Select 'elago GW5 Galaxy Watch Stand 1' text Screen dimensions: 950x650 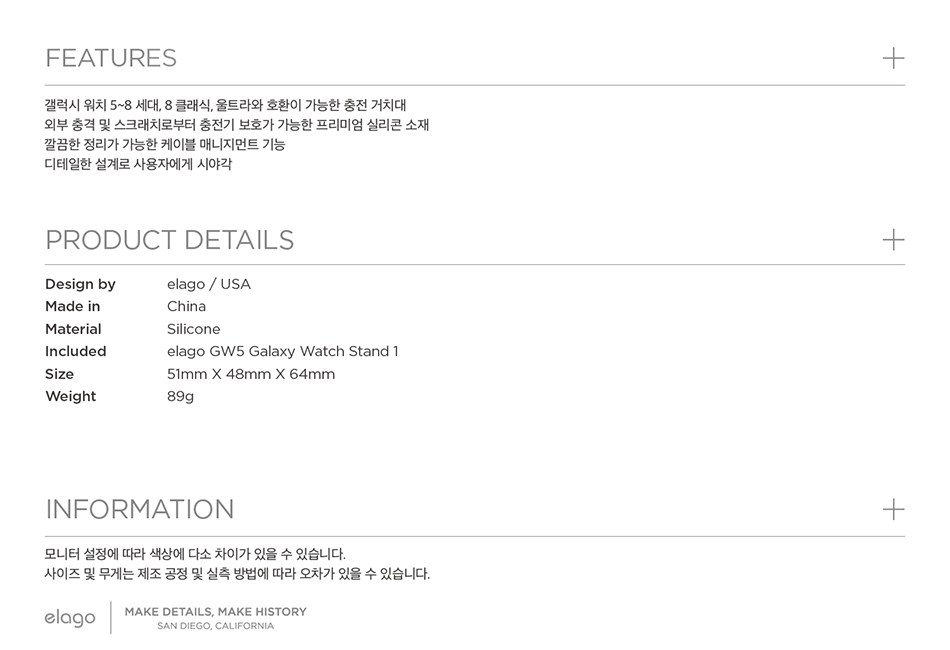pos(282,351)
